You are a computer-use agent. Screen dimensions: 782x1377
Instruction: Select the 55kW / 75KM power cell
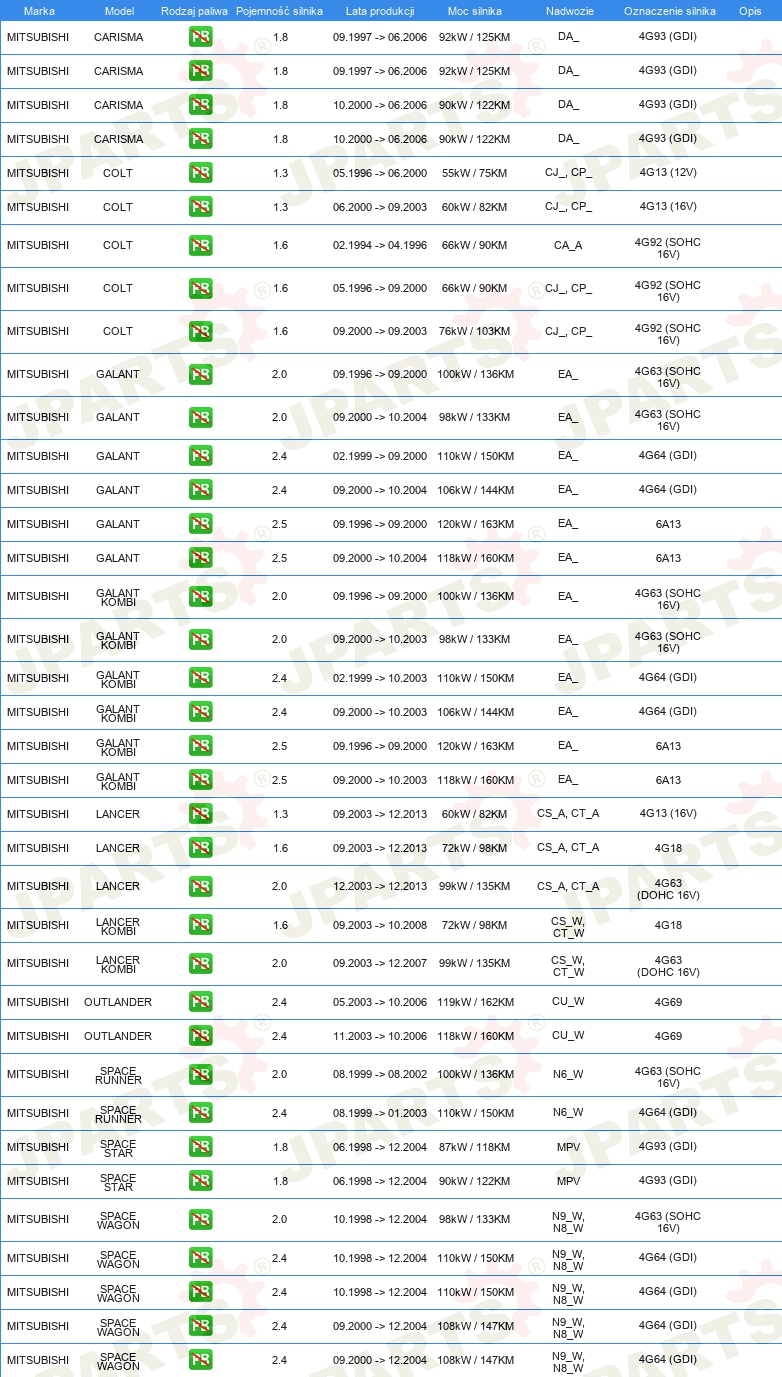click(x=475, y=173)
